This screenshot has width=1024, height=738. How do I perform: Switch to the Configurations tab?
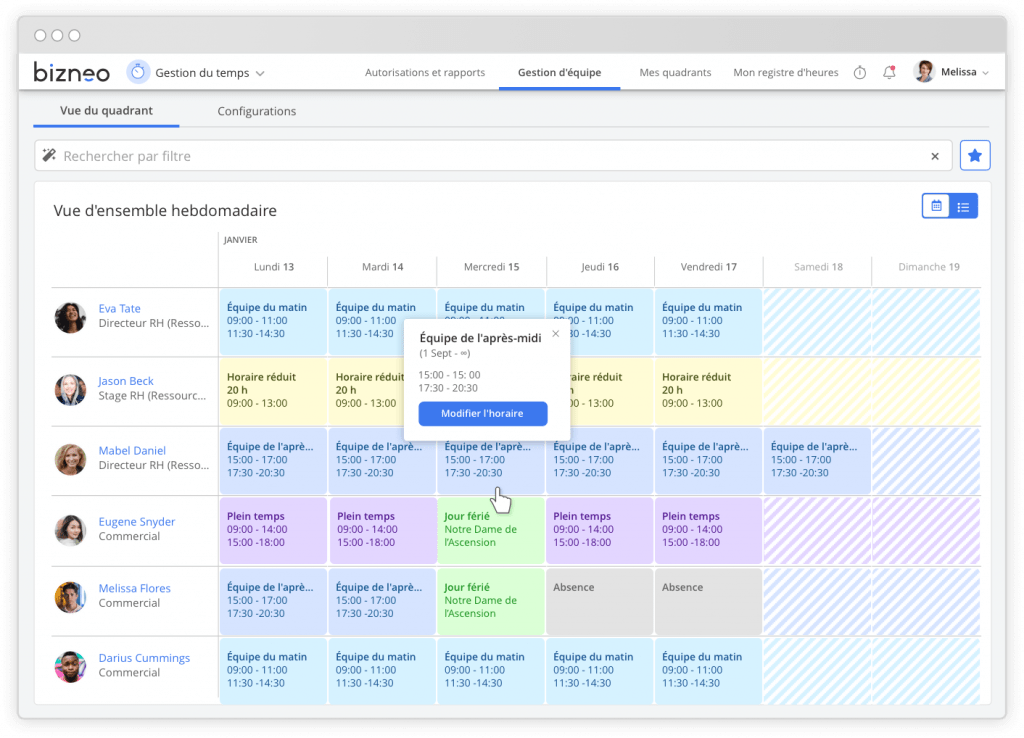pos(256,111)
